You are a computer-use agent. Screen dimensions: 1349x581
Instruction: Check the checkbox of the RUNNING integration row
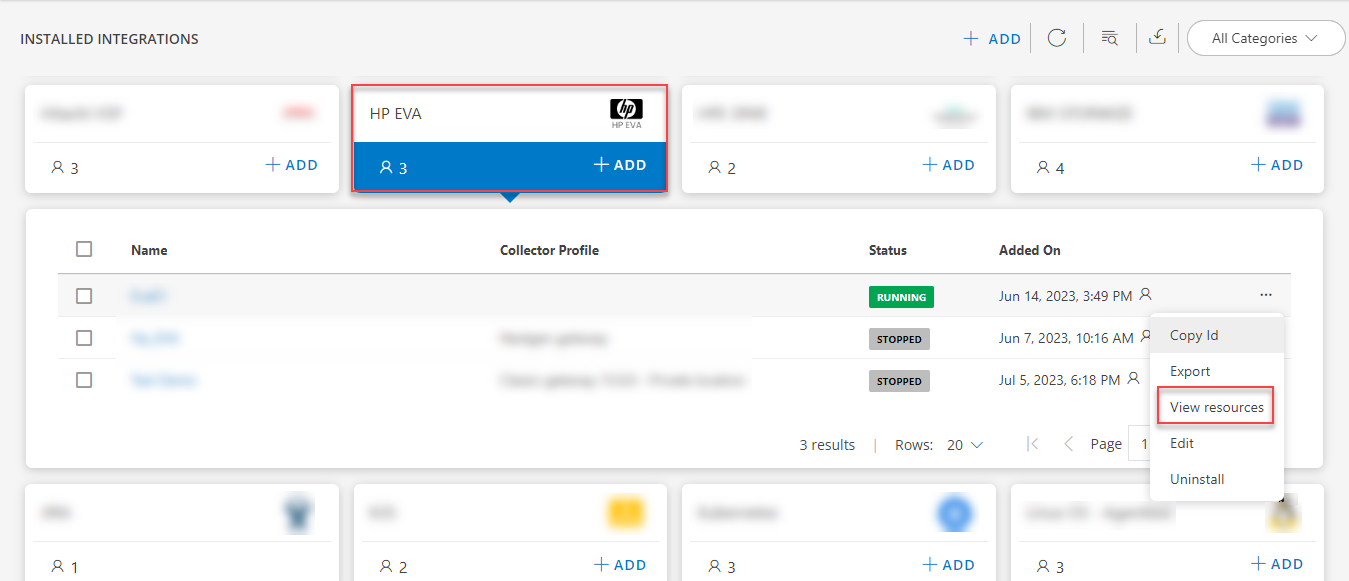84,296
